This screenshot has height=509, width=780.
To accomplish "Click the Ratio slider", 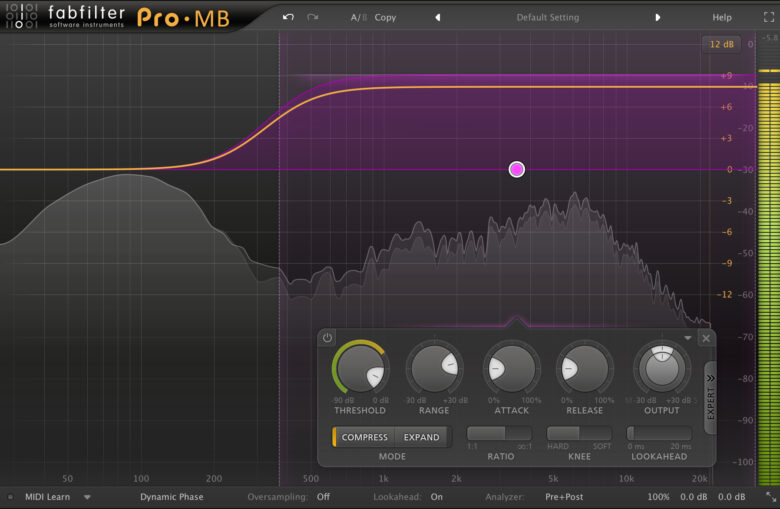I will (x=499, y=433).
